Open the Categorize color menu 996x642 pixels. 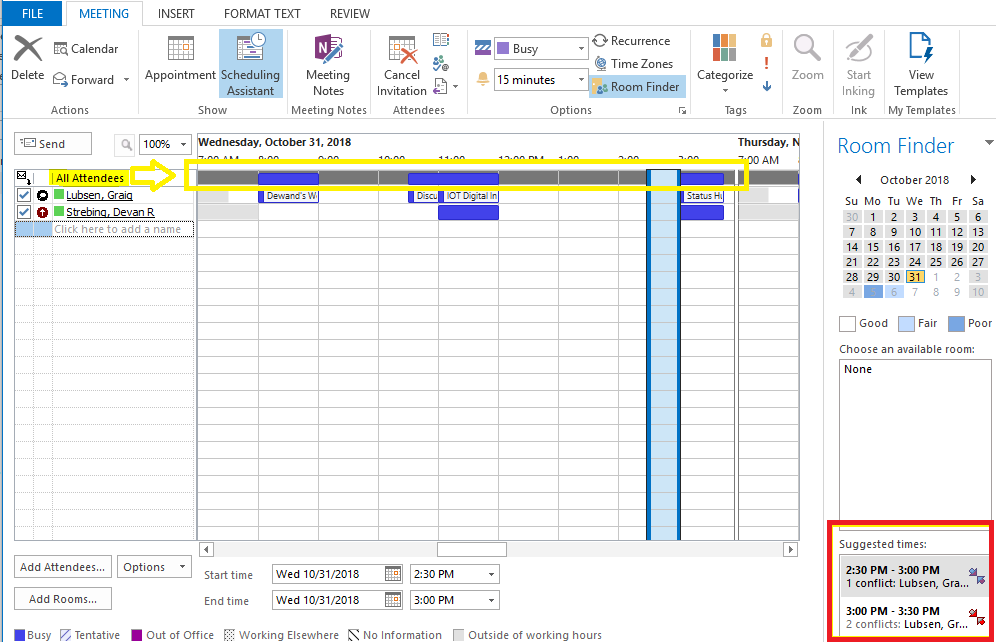click(x=725, y=62)
